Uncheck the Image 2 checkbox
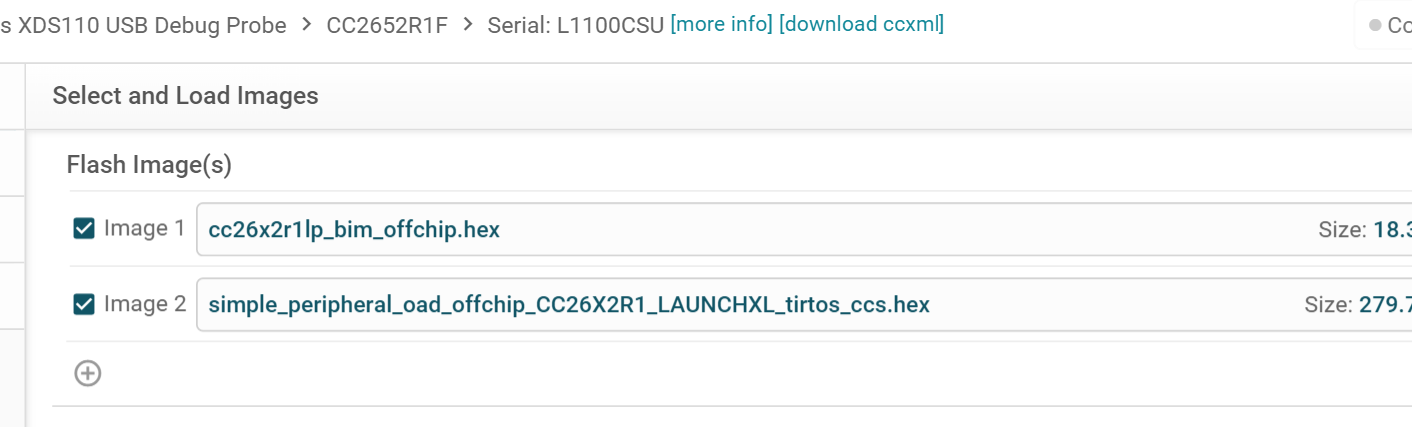This screenshot has width=1412, height=427. (84, 304)
